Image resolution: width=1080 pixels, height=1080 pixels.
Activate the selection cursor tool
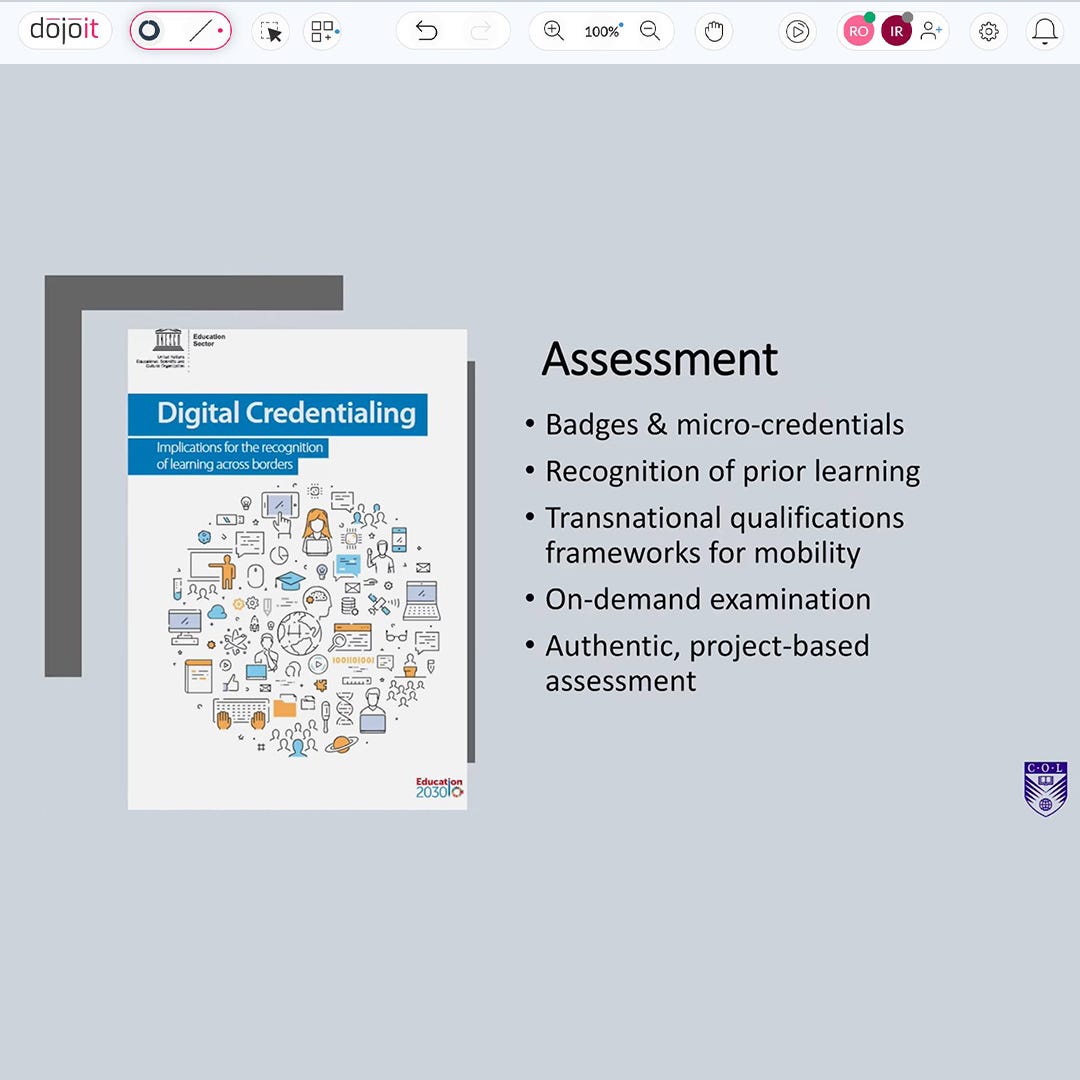click(271, 31)
